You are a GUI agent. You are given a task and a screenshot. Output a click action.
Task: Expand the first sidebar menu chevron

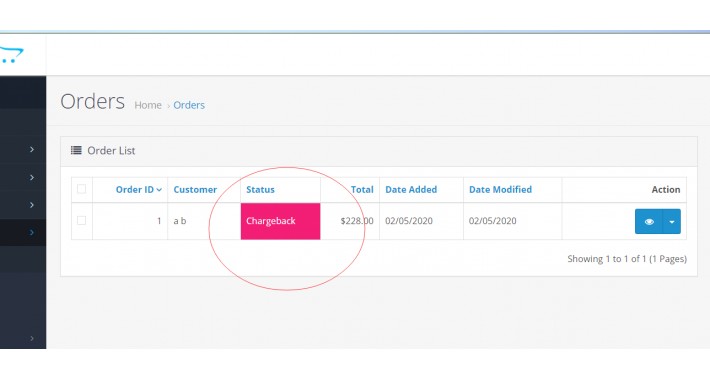tap(32, 149)
